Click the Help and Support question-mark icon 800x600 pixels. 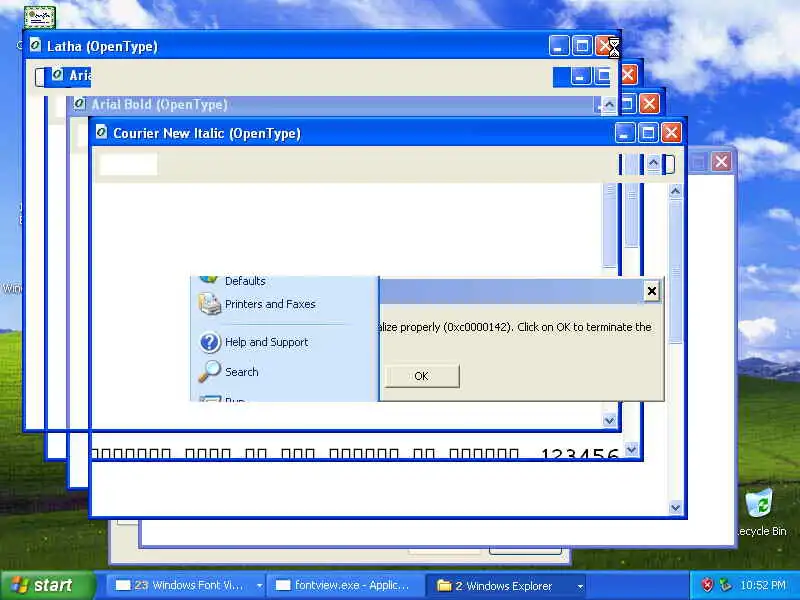(210, 342)
